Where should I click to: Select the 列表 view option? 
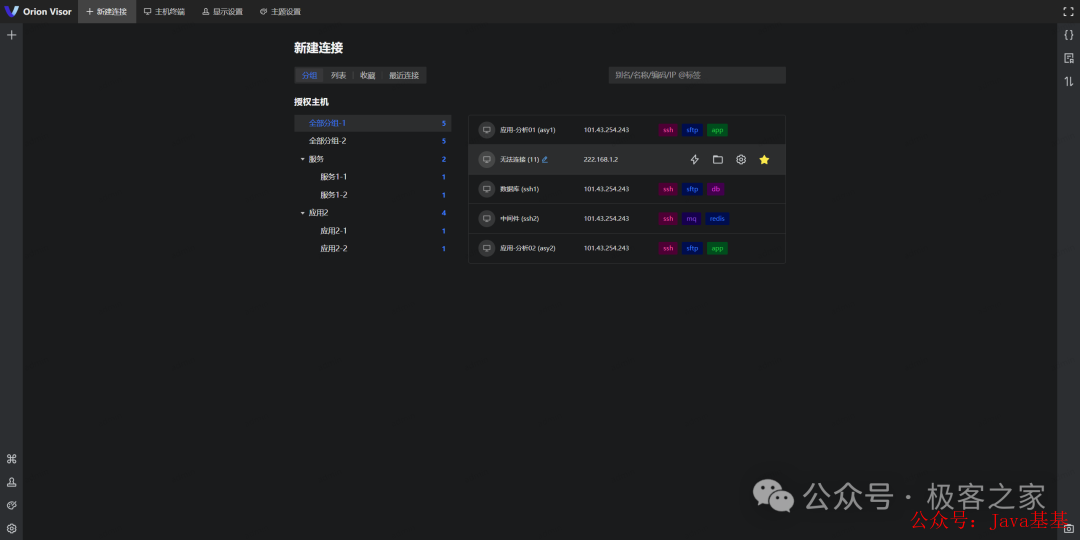pyautogui.click(x=338, y=76)
